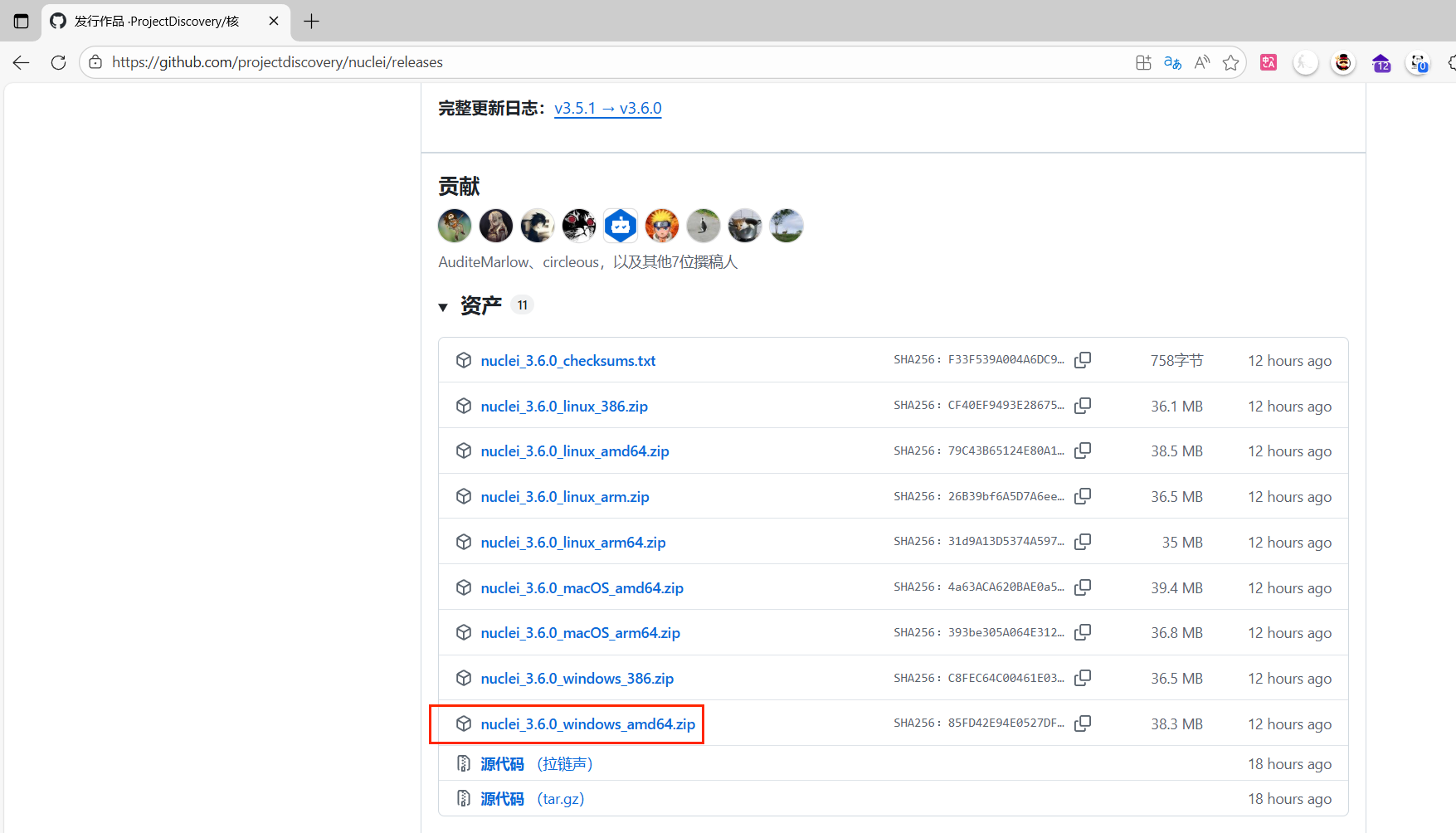Start read aloud from address bar
The image size is (1456, 833).
1202,62
